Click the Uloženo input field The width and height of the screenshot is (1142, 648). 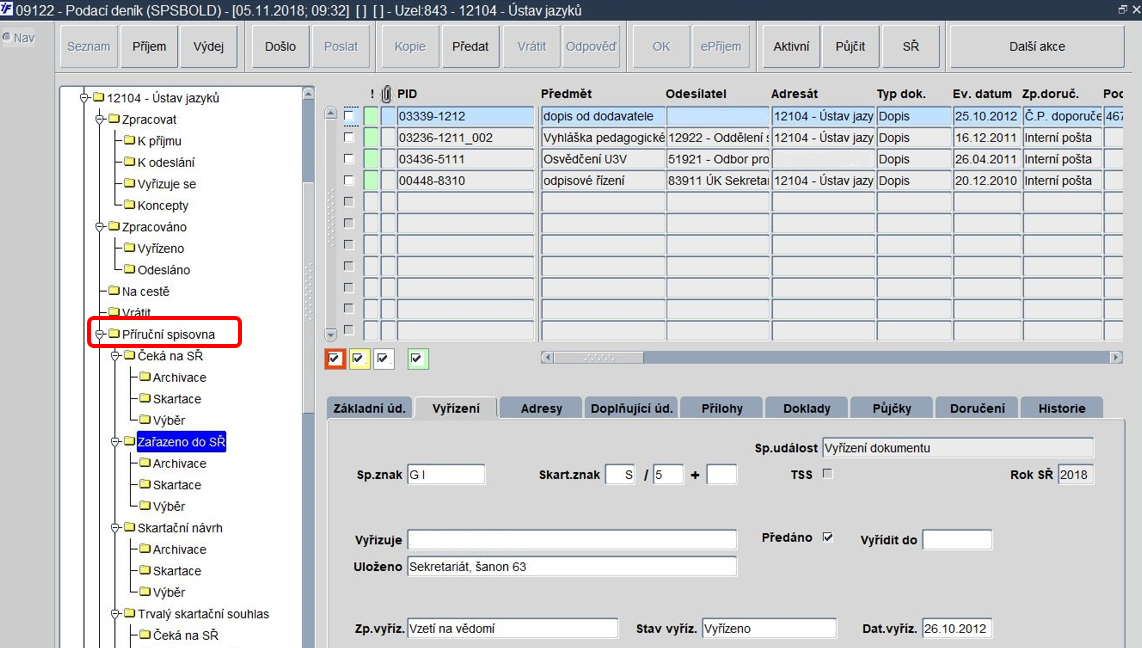[572, 566]
